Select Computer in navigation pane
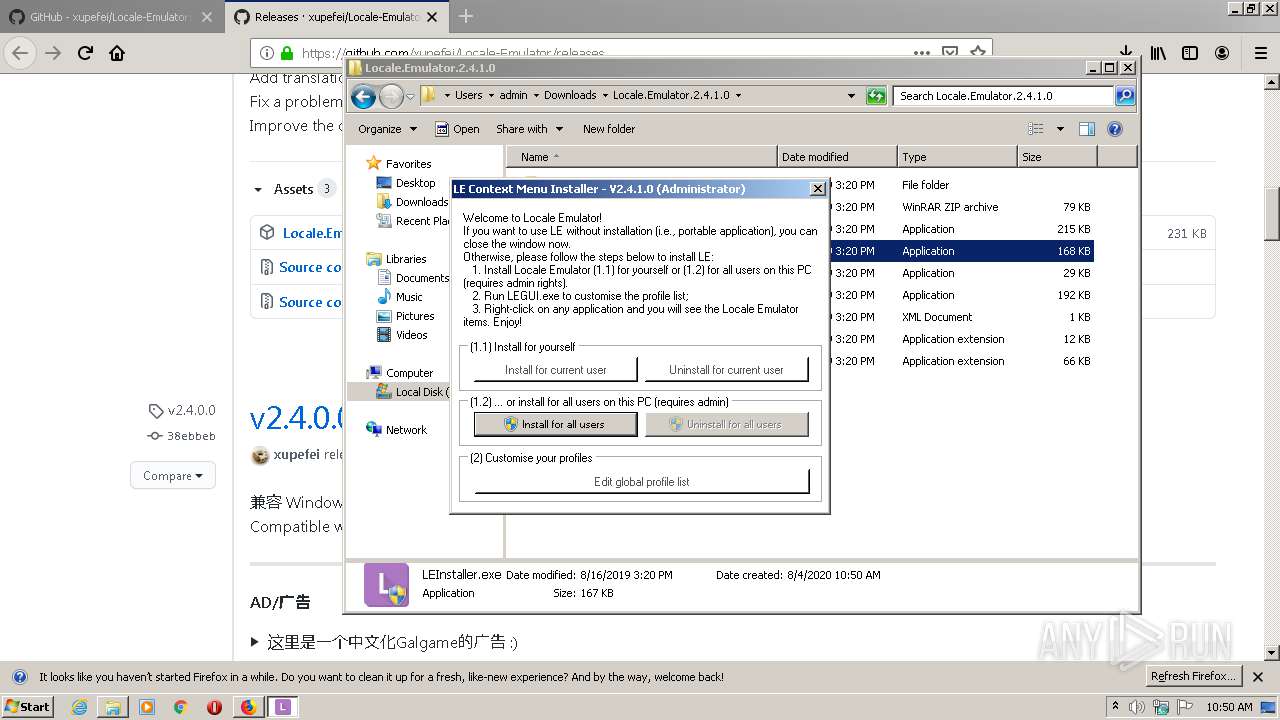1280x720 pixels. tap(400, 373)
